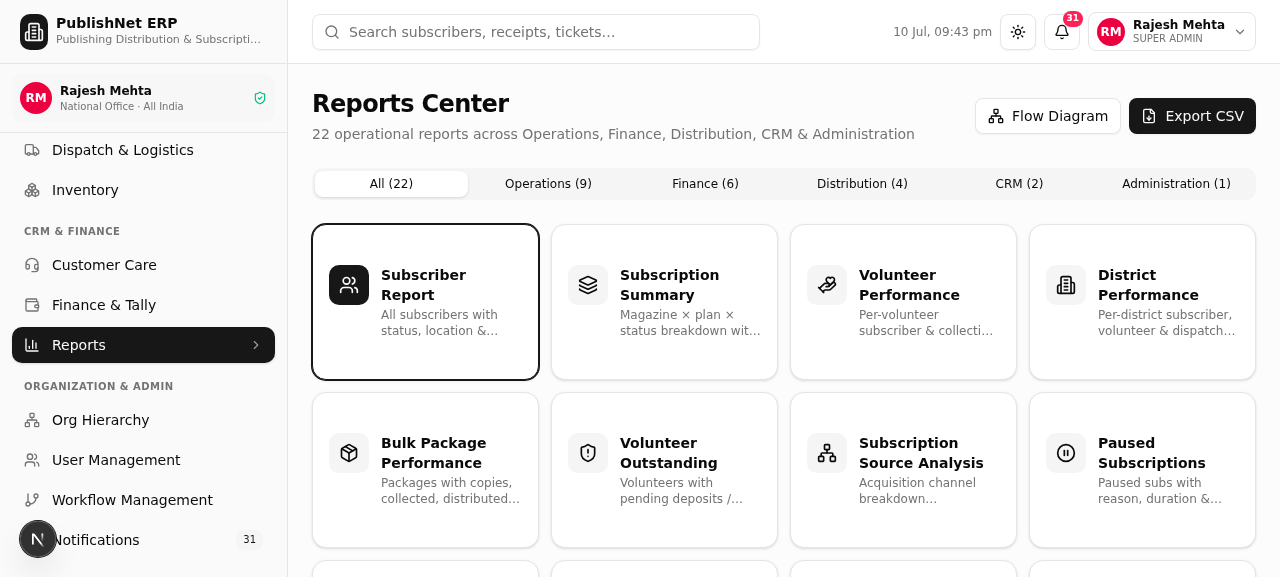Click the Finance & Tally wallet icon

[32, 305]
